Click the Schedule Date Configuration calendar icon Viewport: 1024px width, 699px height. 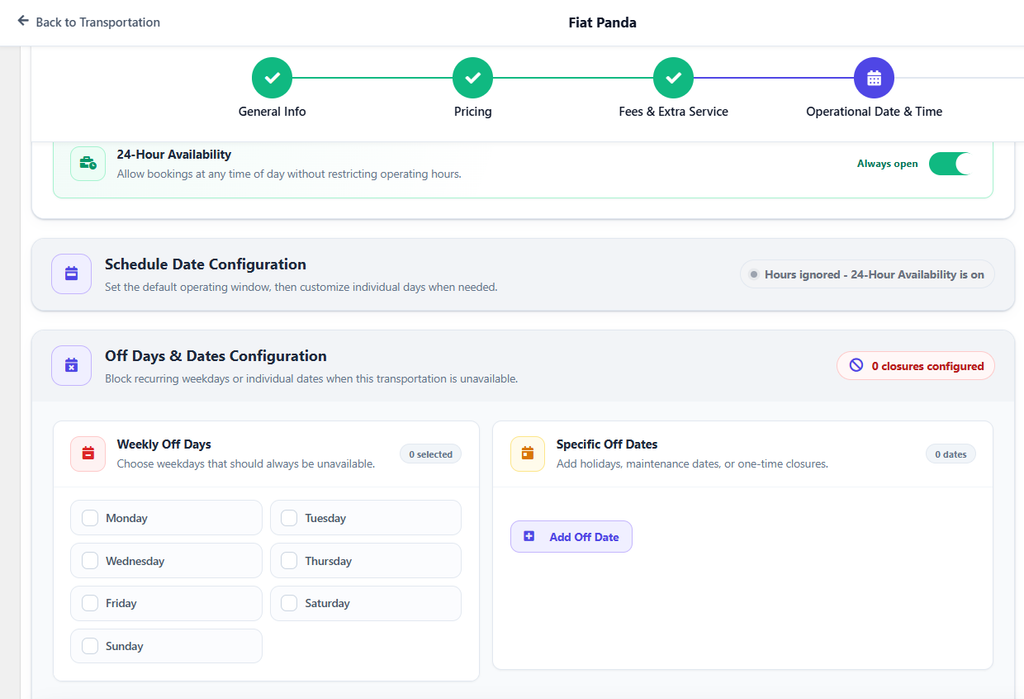71,274
